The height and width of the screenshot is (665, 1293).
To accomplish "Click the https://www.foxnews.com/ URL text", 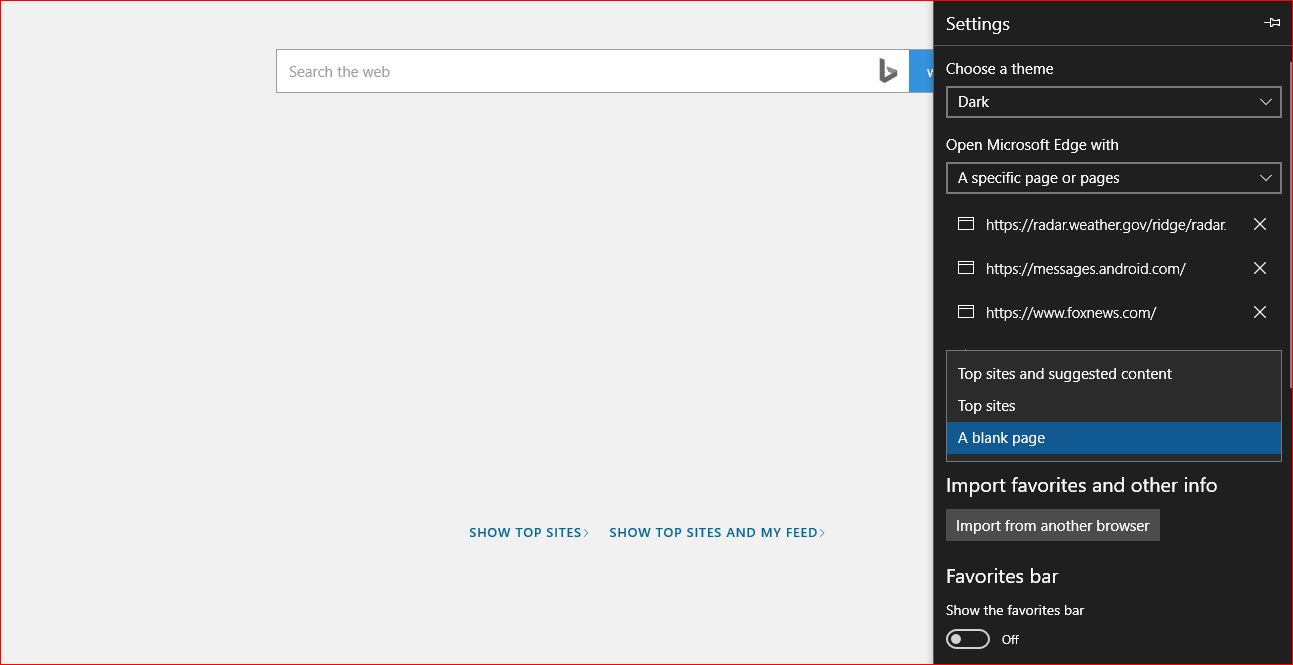I will 1071,313.
